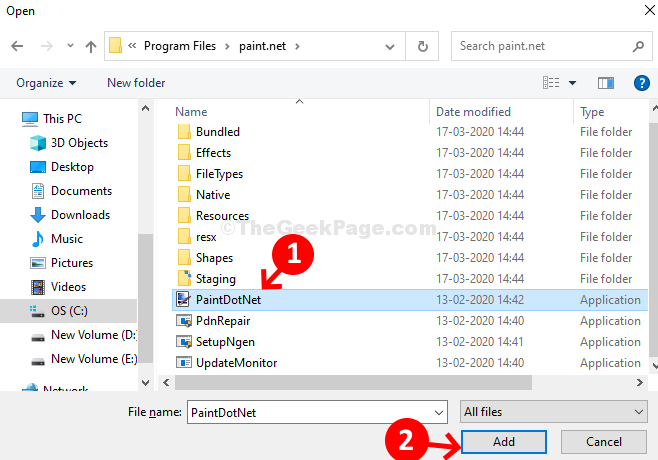Sort by Type column header
Image resolution: width=658 pixels, height=460 pixels.
[x=592, y=112]
